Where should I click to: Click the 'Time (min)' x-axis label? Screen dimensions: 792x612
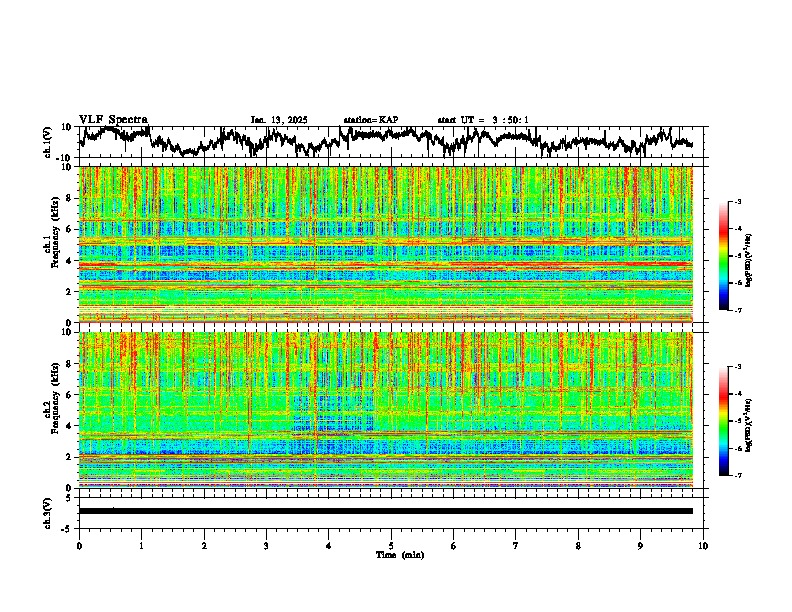400,555
